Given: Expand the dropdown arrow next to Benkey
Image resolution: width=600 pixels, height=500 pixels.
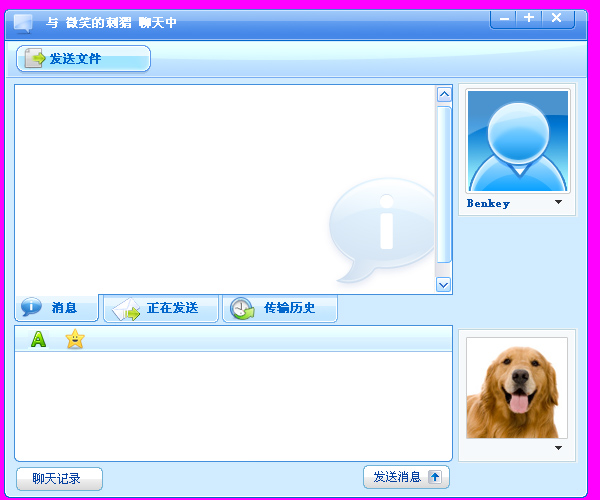Looking at the screenshot, I should (558, 202).
